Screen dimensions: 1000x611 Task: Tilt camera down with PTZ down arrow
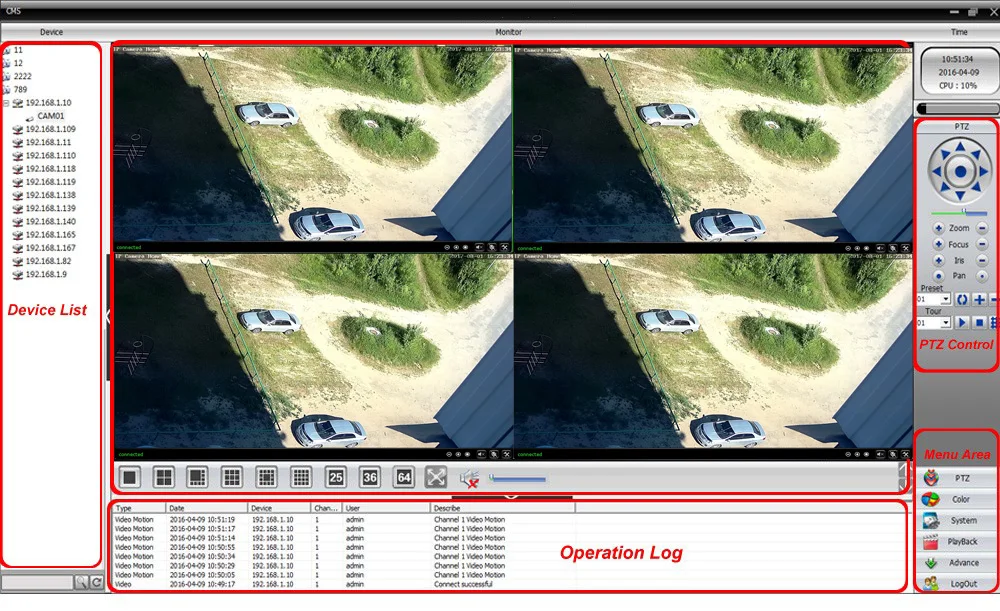[x=960, y=195]
